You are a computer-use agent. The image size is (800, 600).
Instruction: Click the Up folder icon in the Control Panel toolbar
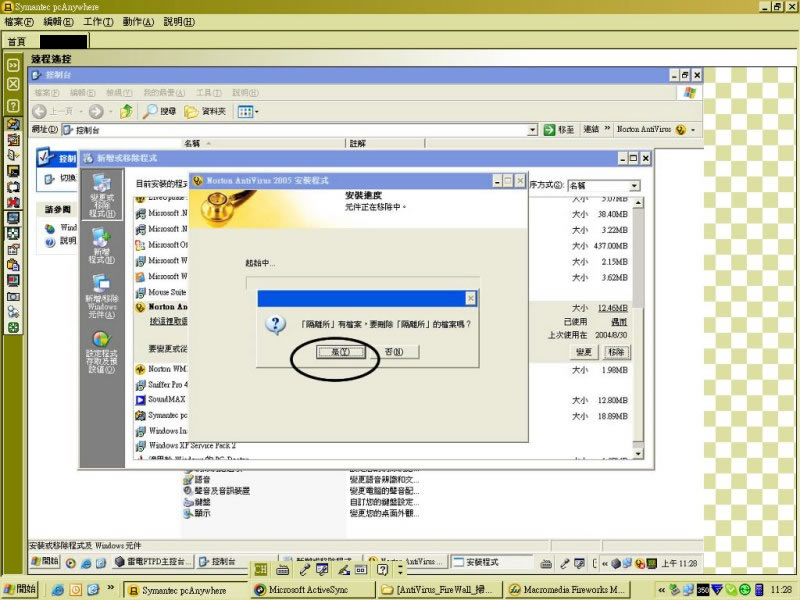click(126, 111)
